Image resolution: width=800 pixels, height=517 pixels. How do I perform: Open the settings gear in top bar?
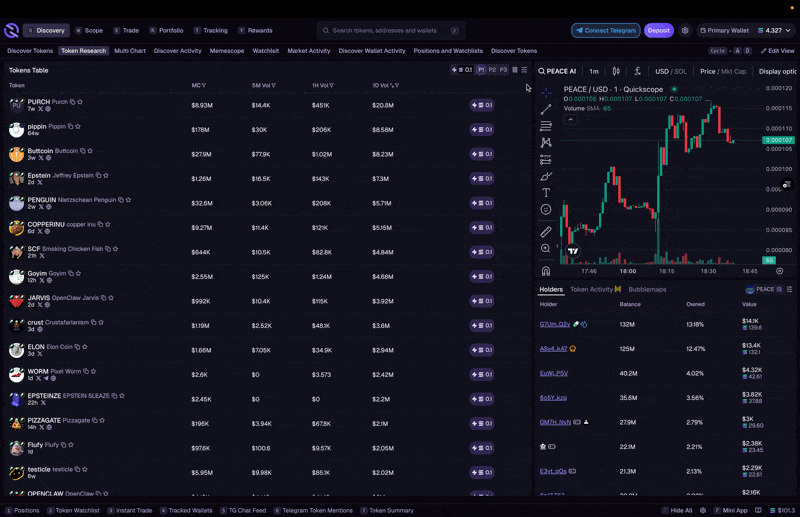685,31
